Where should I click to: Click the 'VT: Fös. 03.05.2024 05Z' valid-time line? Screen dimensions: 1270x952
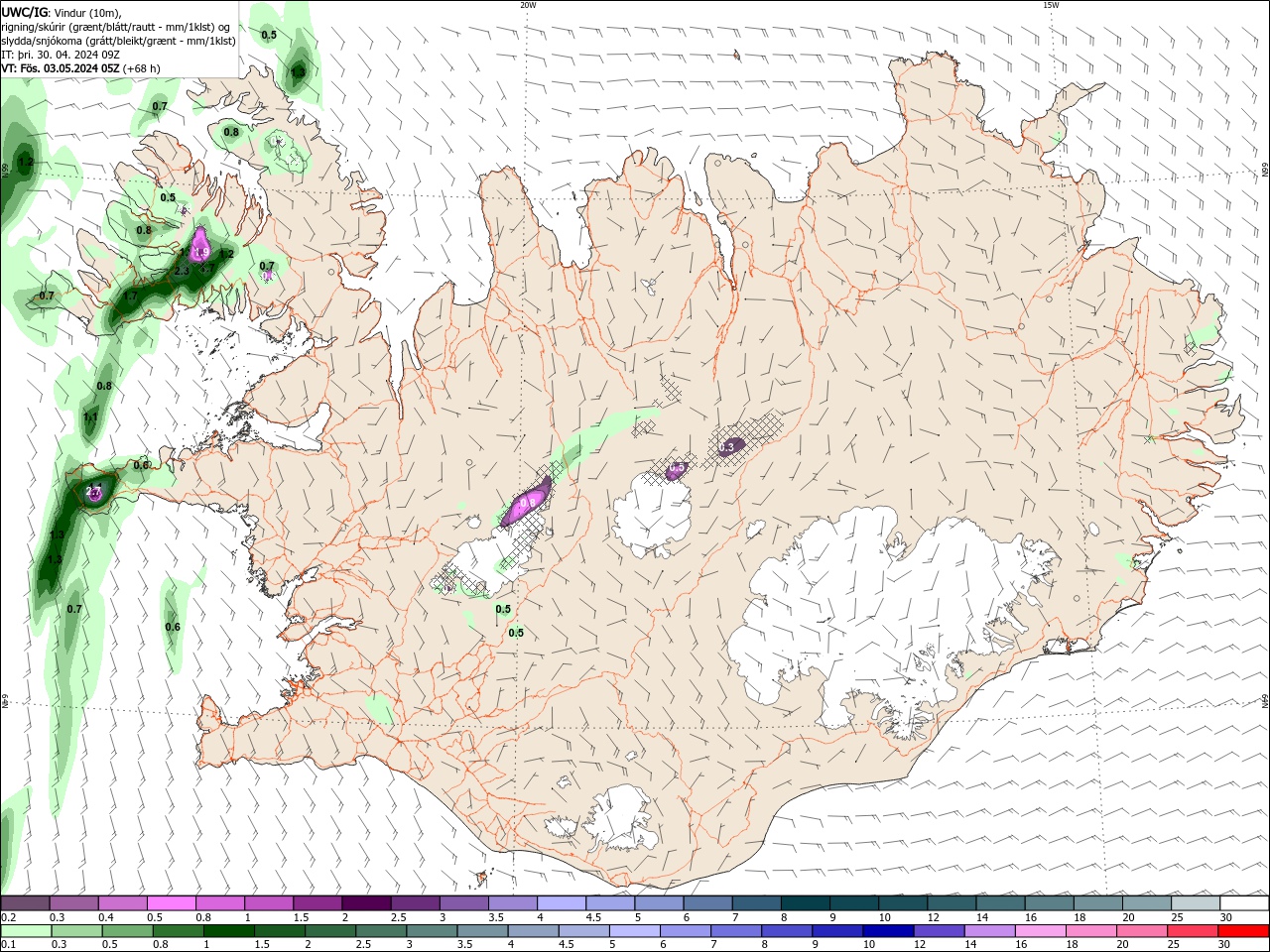click(61, 68)
